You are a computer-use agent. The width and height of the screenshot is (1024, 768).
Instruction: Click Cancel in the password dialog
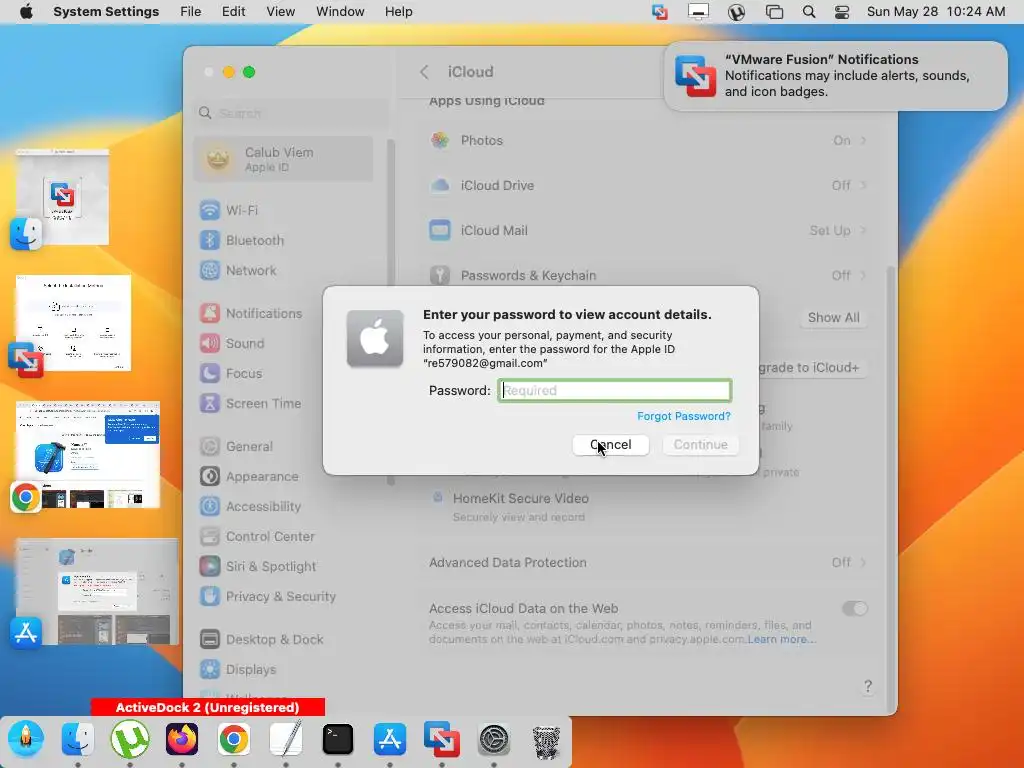(610, 445)
